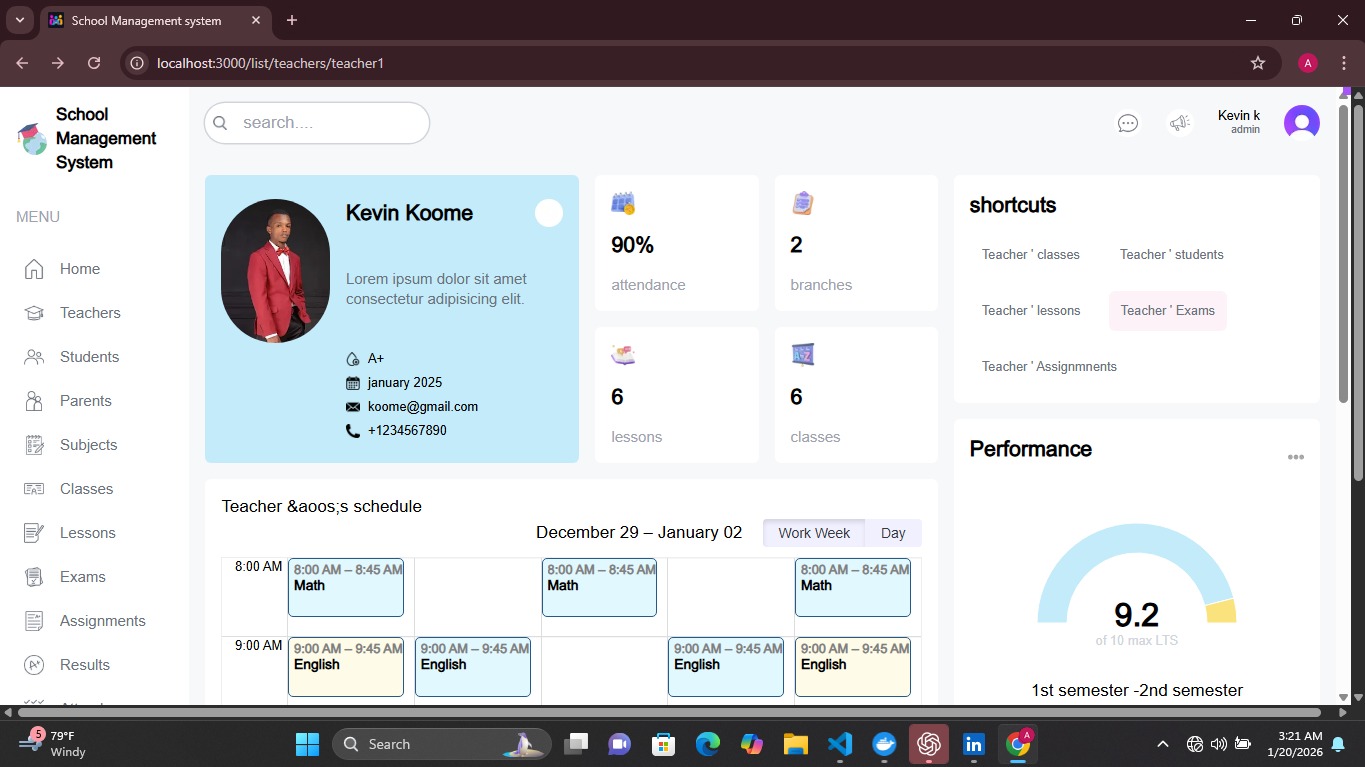Open the user profile avatar icon

(x=1302, y=123)
